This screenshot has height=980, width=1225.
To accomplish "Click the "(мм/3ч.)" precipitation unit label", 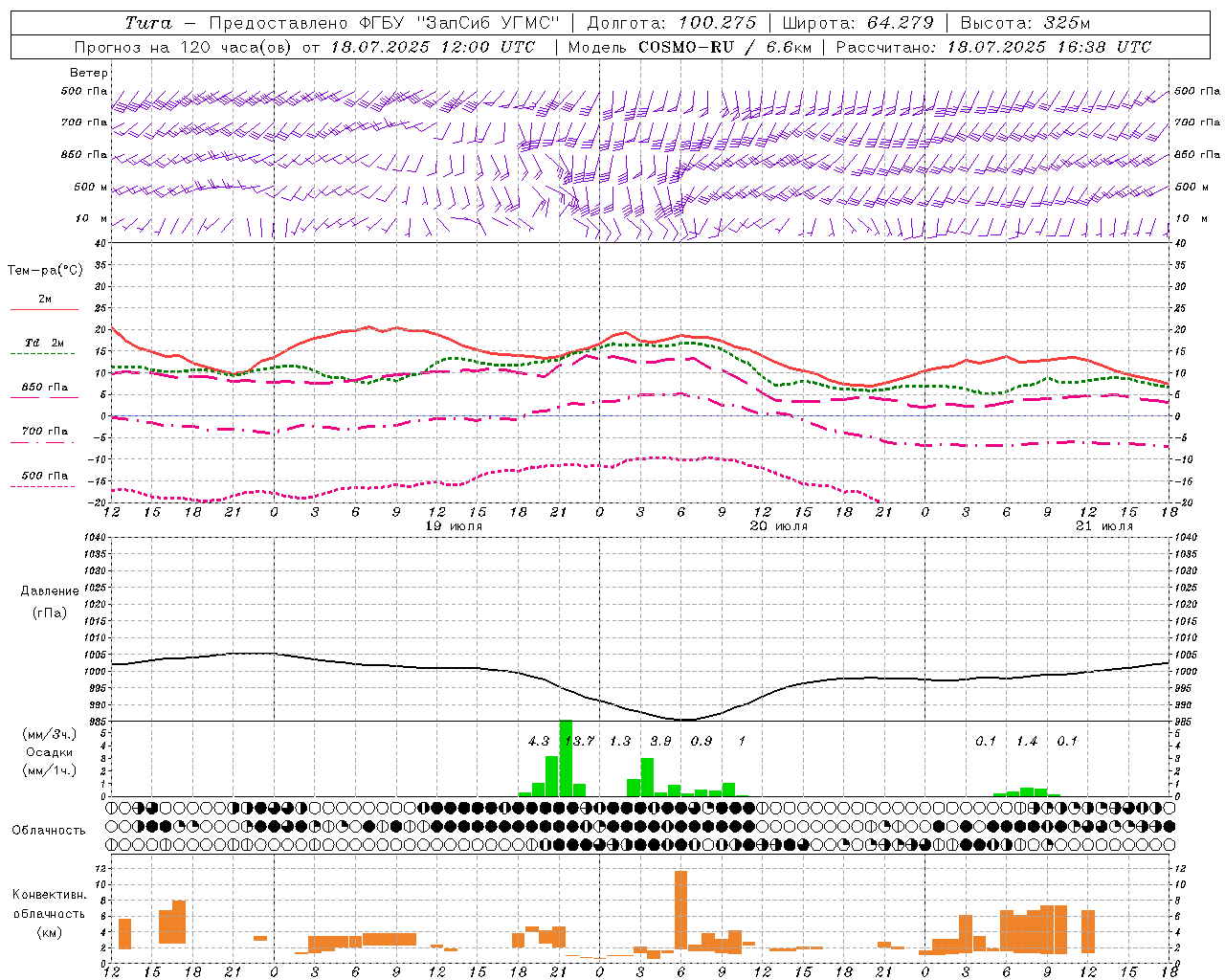I will (50, 734).
